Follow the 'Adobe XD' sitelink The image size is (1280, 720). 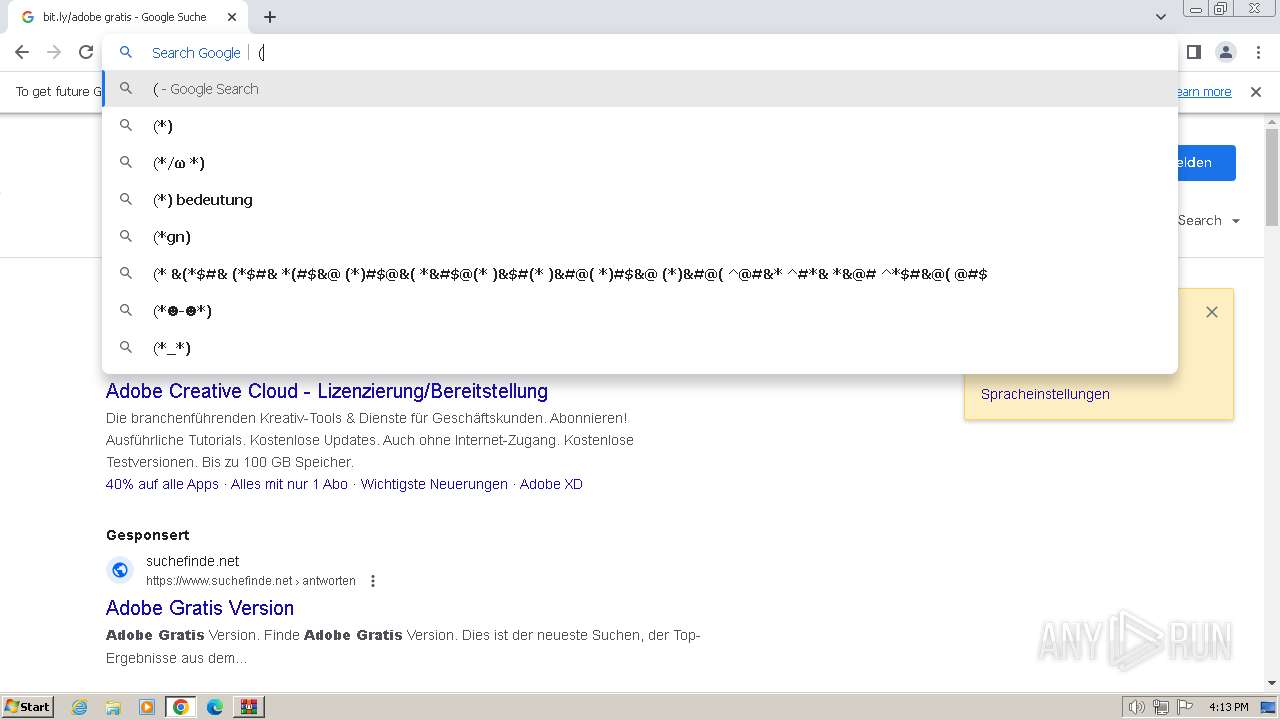click(x=551, y=484)
